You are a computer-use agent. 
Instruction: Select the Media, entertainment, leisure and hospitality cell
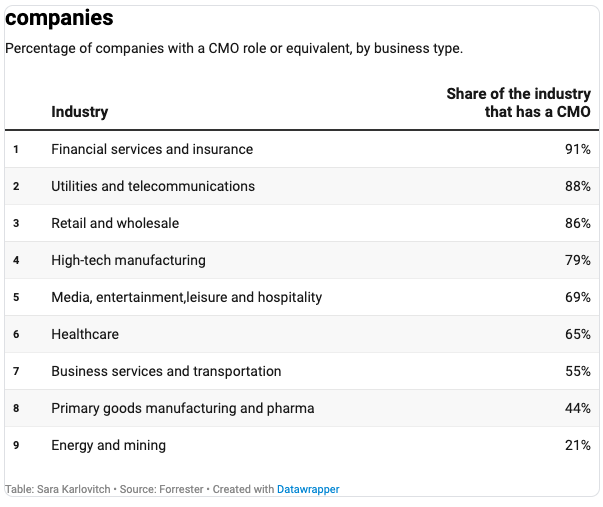(187, 297)
